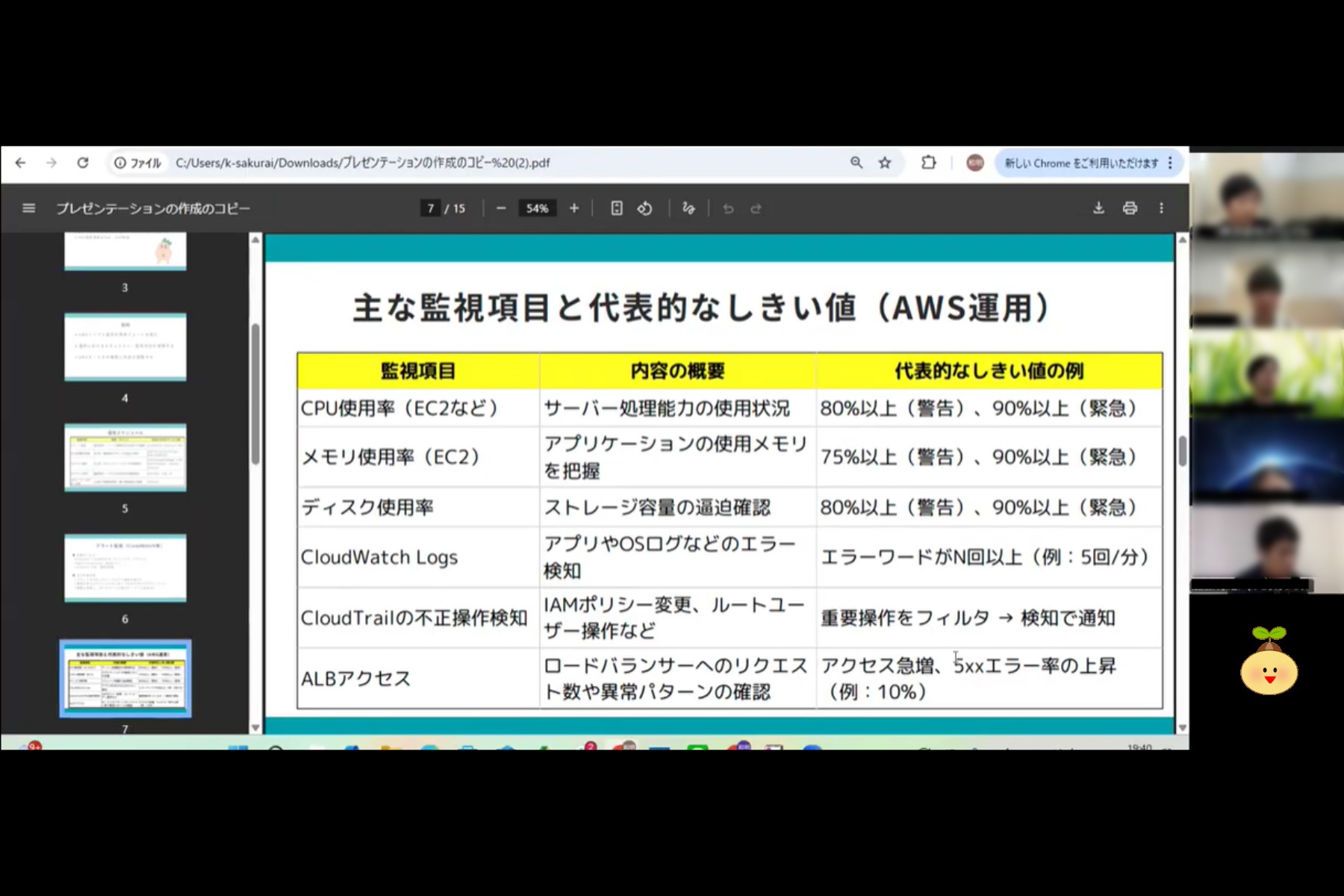Viewport: 1344px width, 896px height.
Task: Click the thumbnail panel scroll down arrow
Action: tap(255, 727)
